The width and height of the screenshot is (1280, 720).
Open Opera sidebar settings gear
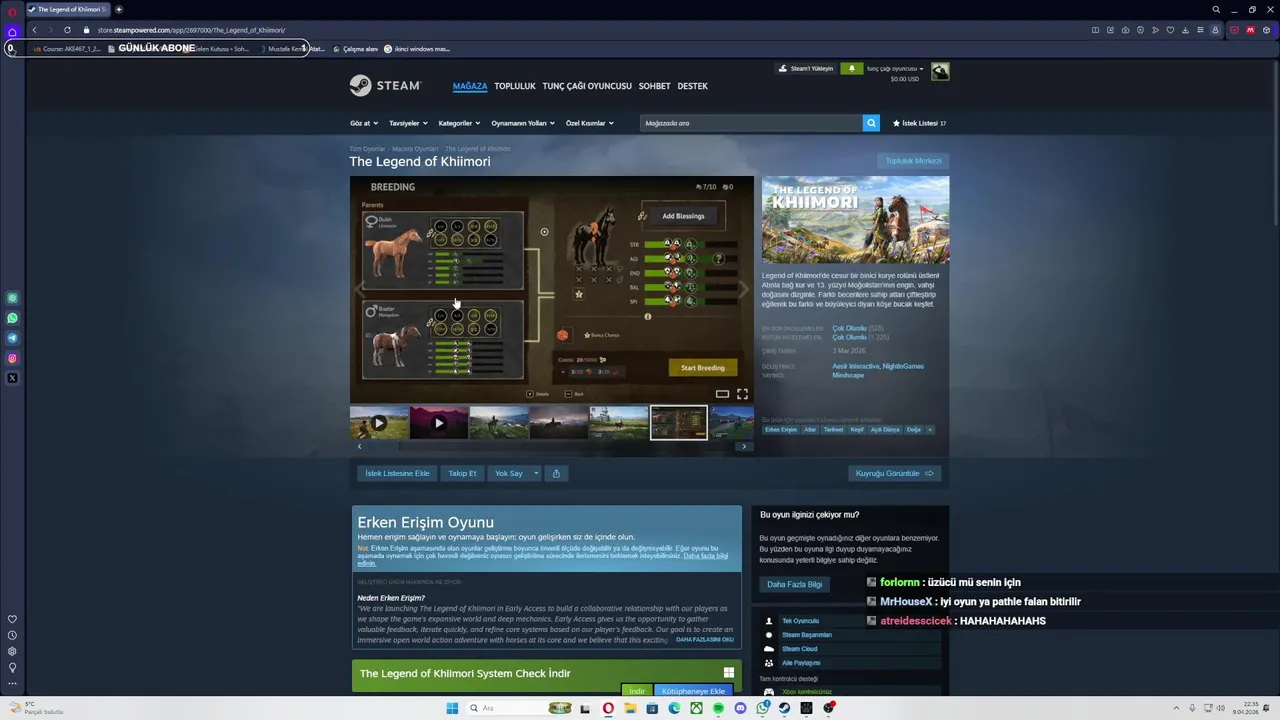point(12,651)
